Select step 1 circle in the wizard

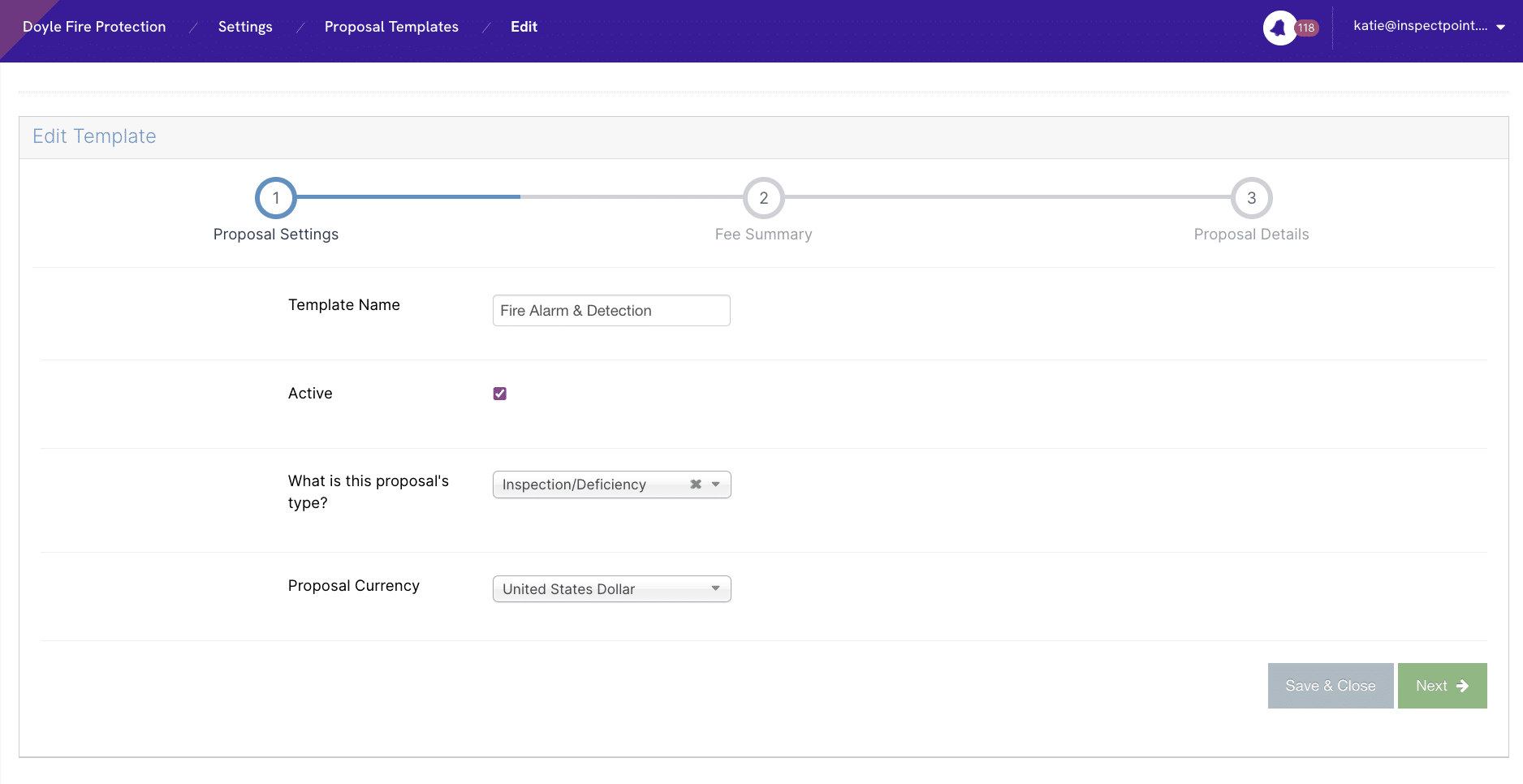(276, 198)
